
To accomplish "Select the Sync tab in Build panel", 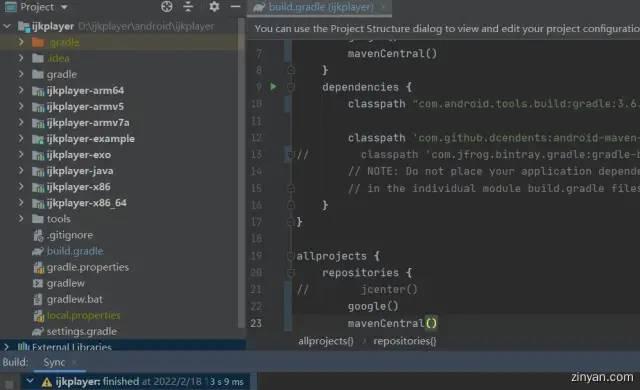I will pos(54,362).
